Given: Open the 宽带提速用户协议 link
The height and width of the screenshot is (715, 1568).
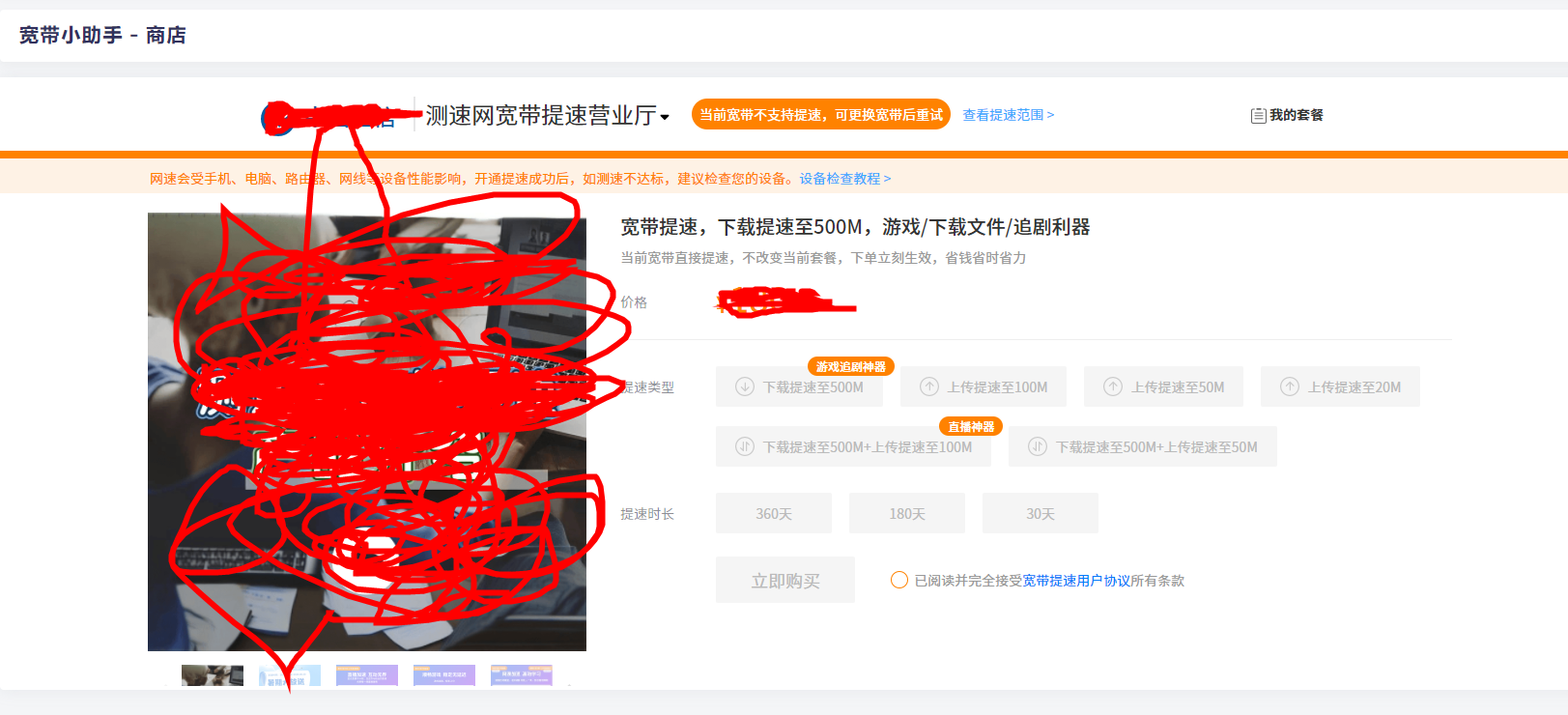Looking at the screenshot, I should (x=1076, y=581).
